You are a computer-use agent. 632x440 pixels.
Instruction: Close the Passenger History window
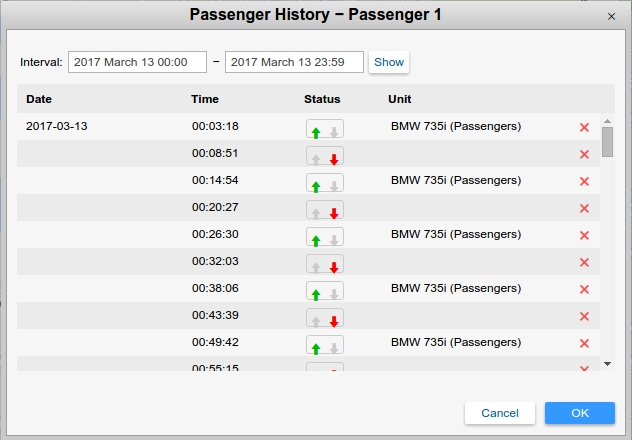(x=612, y=16)
